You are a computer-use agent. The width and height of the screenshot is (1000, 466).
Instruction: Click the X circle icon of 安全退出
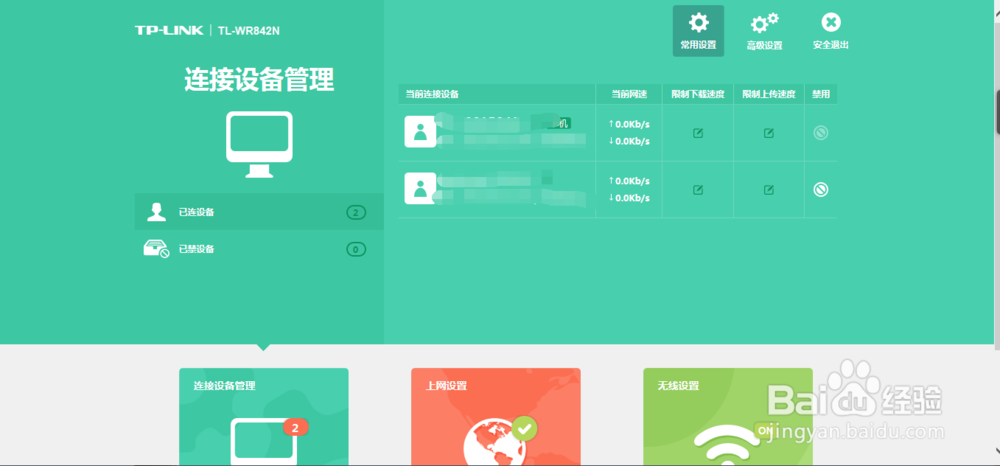click(830, 23)
